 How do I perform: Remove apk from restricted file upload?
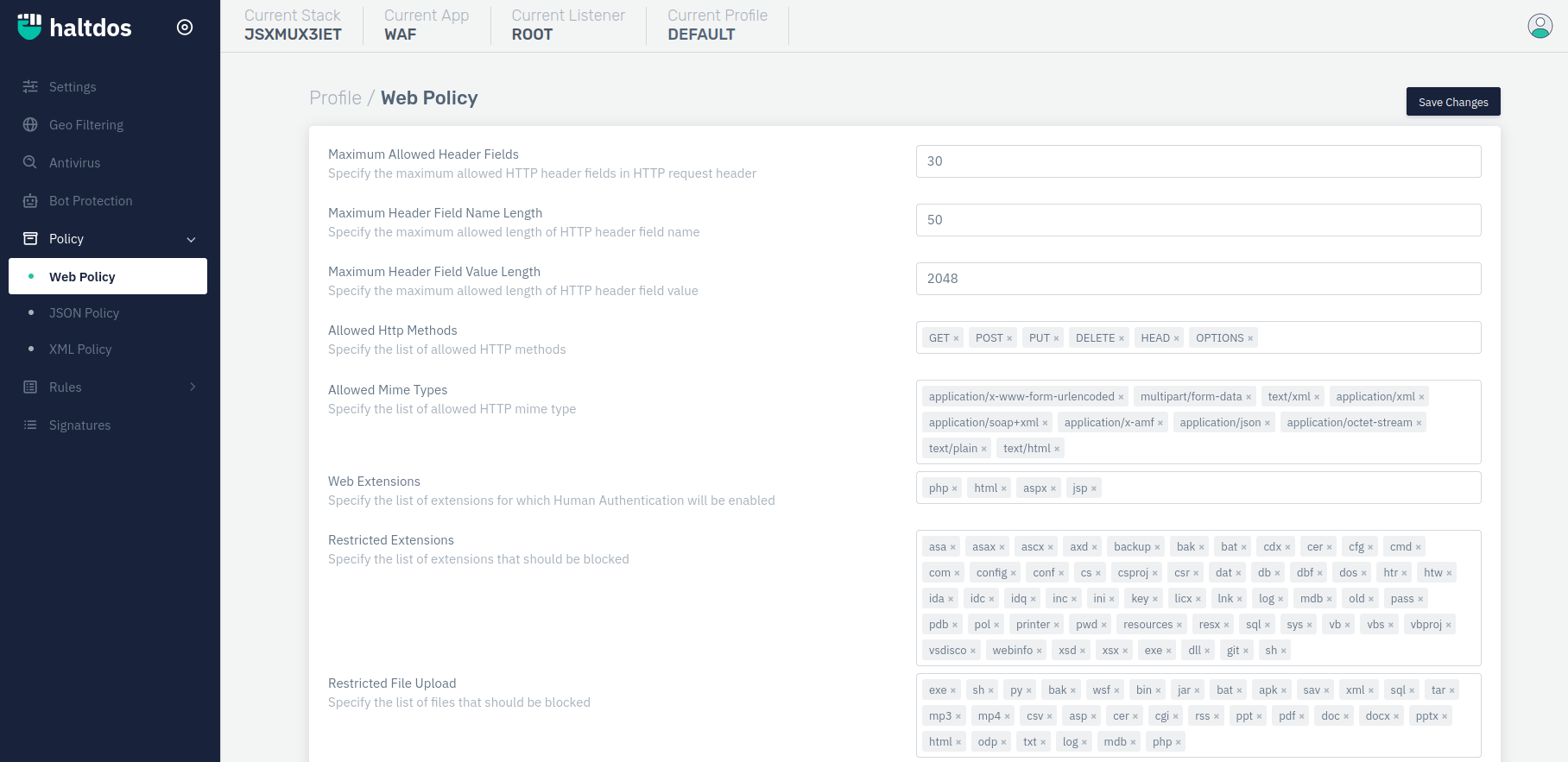click(x=1284, y=690)
